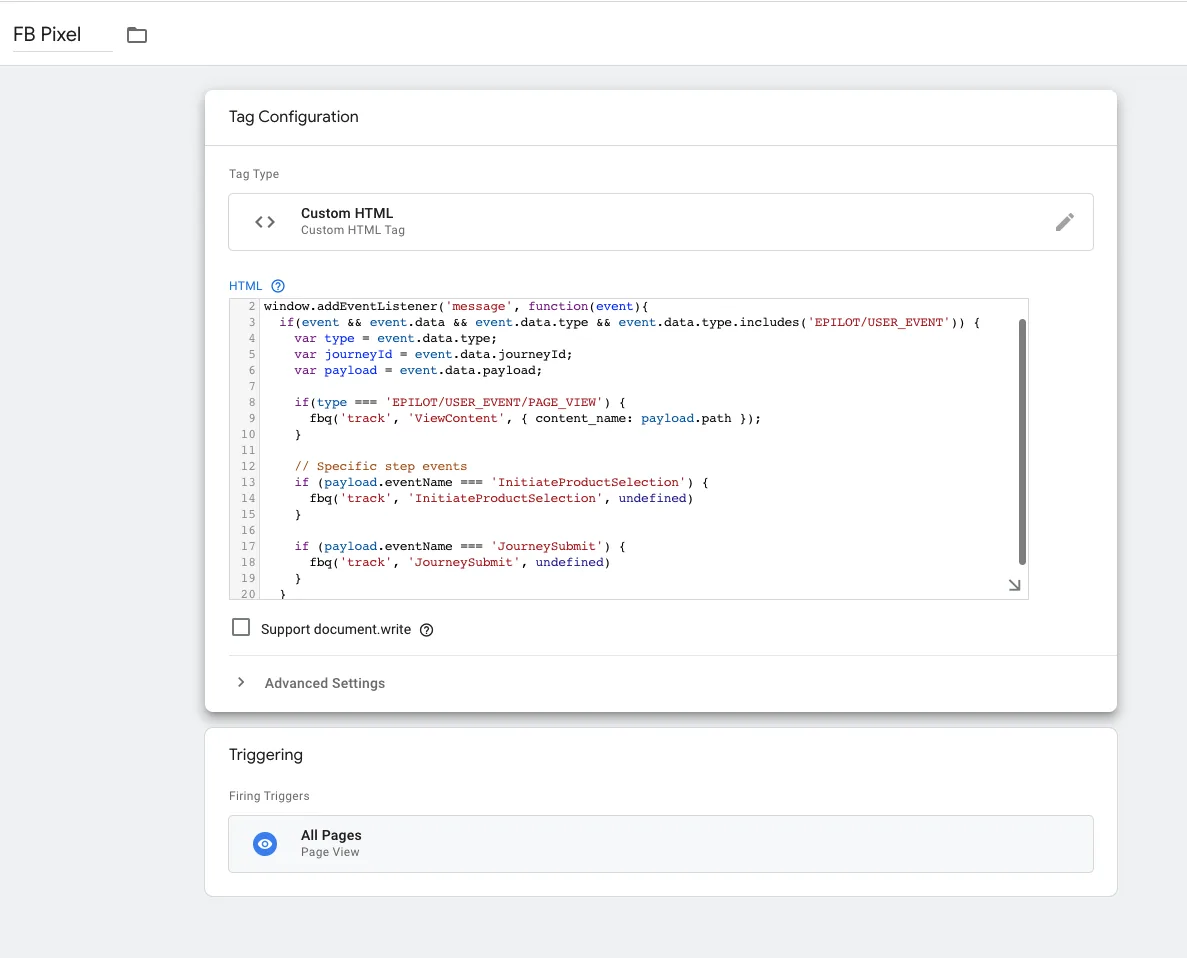
Task: Enable the Support document.write checkbox
Action: pyautogui.click(x=241, y=628)
